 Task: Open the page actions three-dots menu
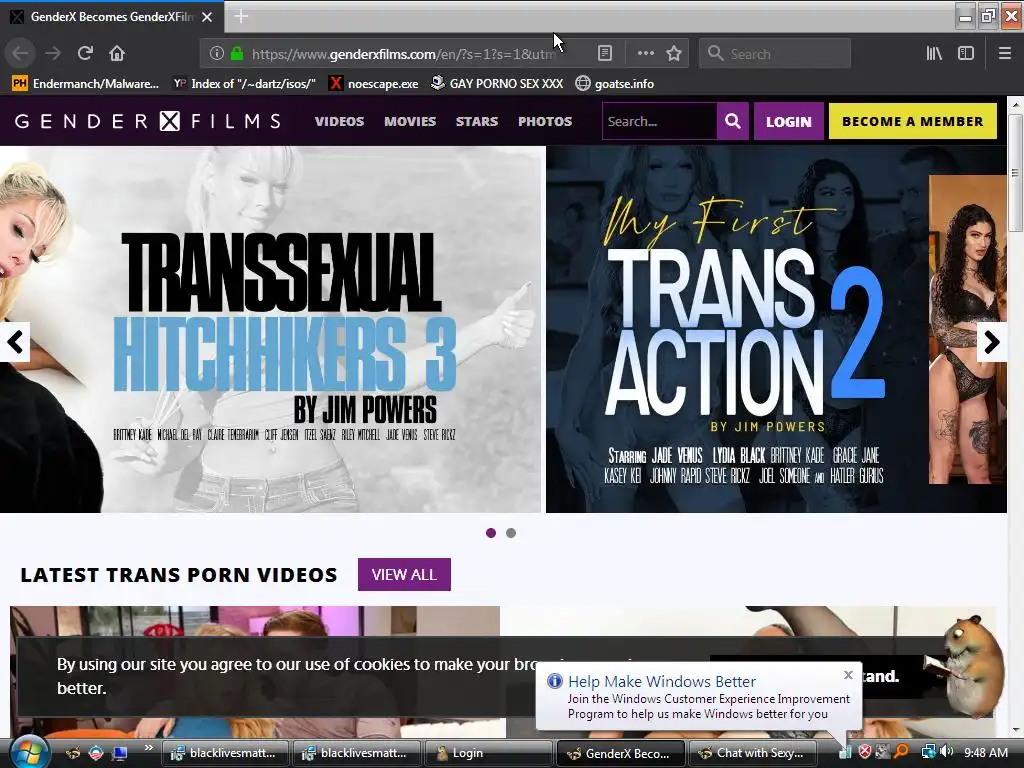click(645, 54)
